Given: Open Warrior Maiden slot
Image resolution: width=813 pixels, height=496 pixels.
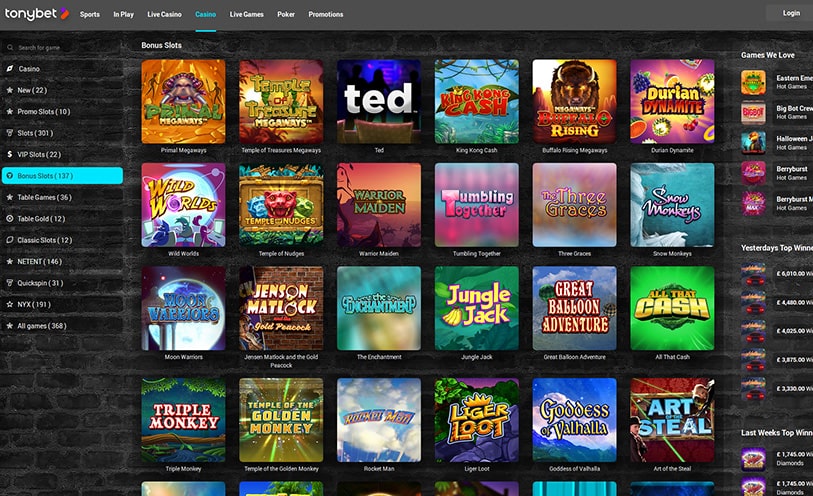Looking at the screenshot, I should point(379,205).
